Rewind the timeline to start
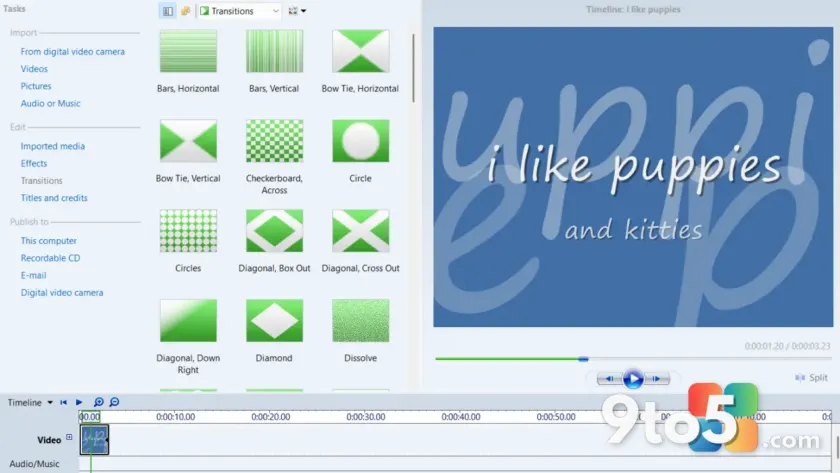Viewport: 840px width, 473px height. [x=64, y=402]
